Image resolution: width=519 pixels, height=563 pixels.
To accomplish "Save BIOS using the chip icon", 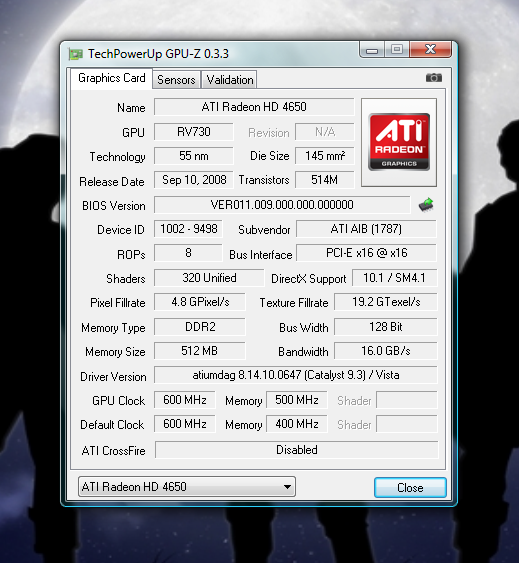I will coord(426,205).
